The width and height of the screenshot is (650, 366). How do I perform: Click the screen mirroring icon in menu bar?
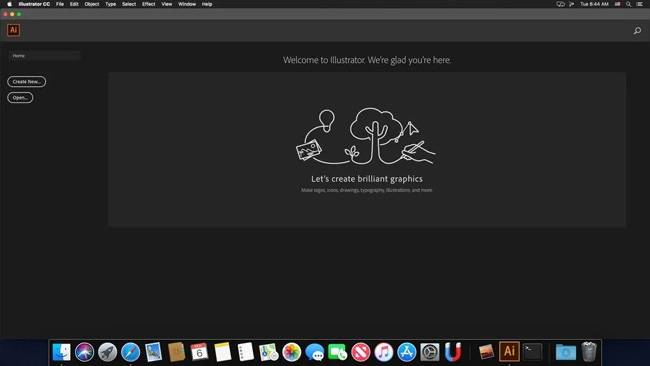pyautogui.click(x=560, y=4)
